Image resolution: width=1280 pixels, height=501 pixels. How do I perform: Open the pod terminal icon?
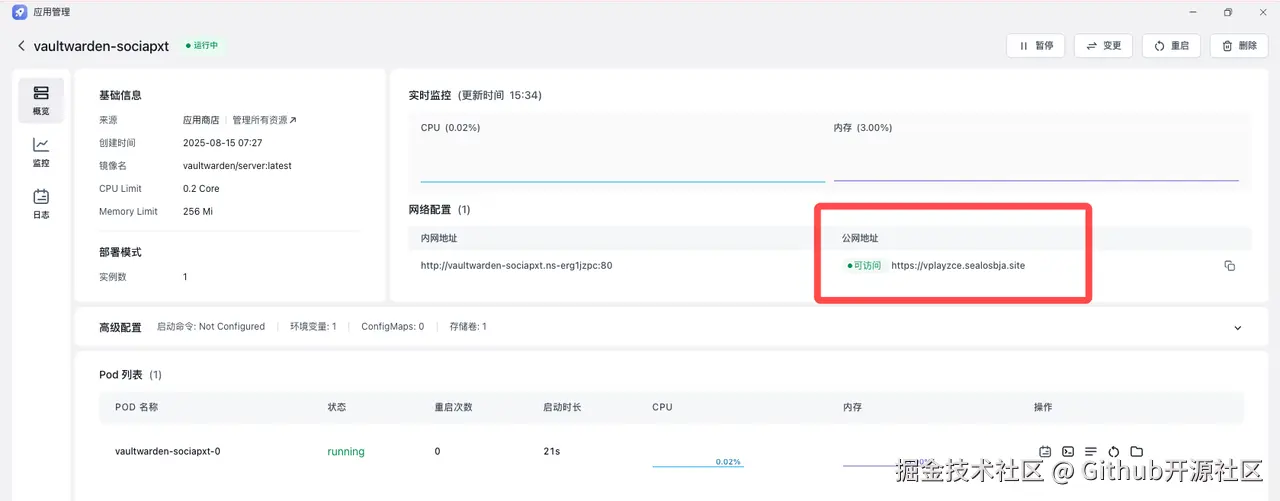pyautogui.click(x=1068, y=452)
